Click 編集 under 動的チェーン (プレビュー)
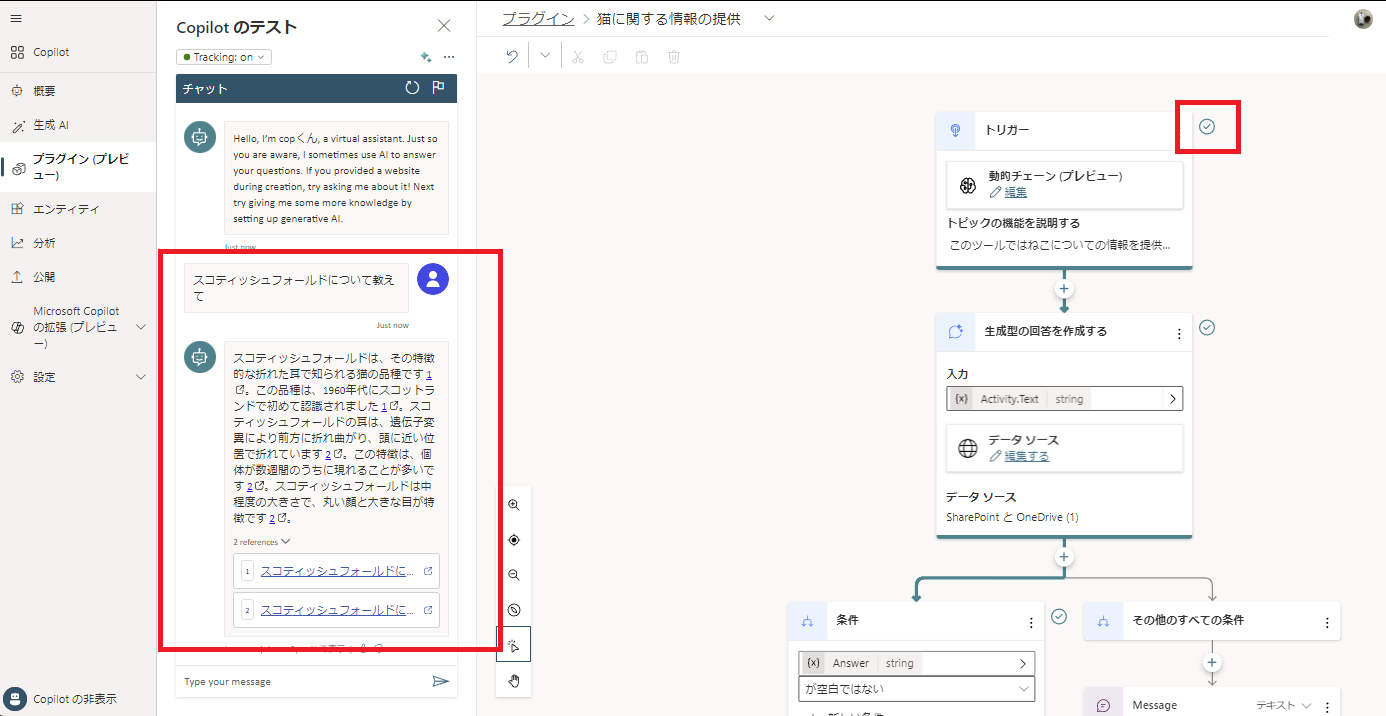Image resolution: width=1386 pixels, height=716 pixels. (x=1016, y=192)
